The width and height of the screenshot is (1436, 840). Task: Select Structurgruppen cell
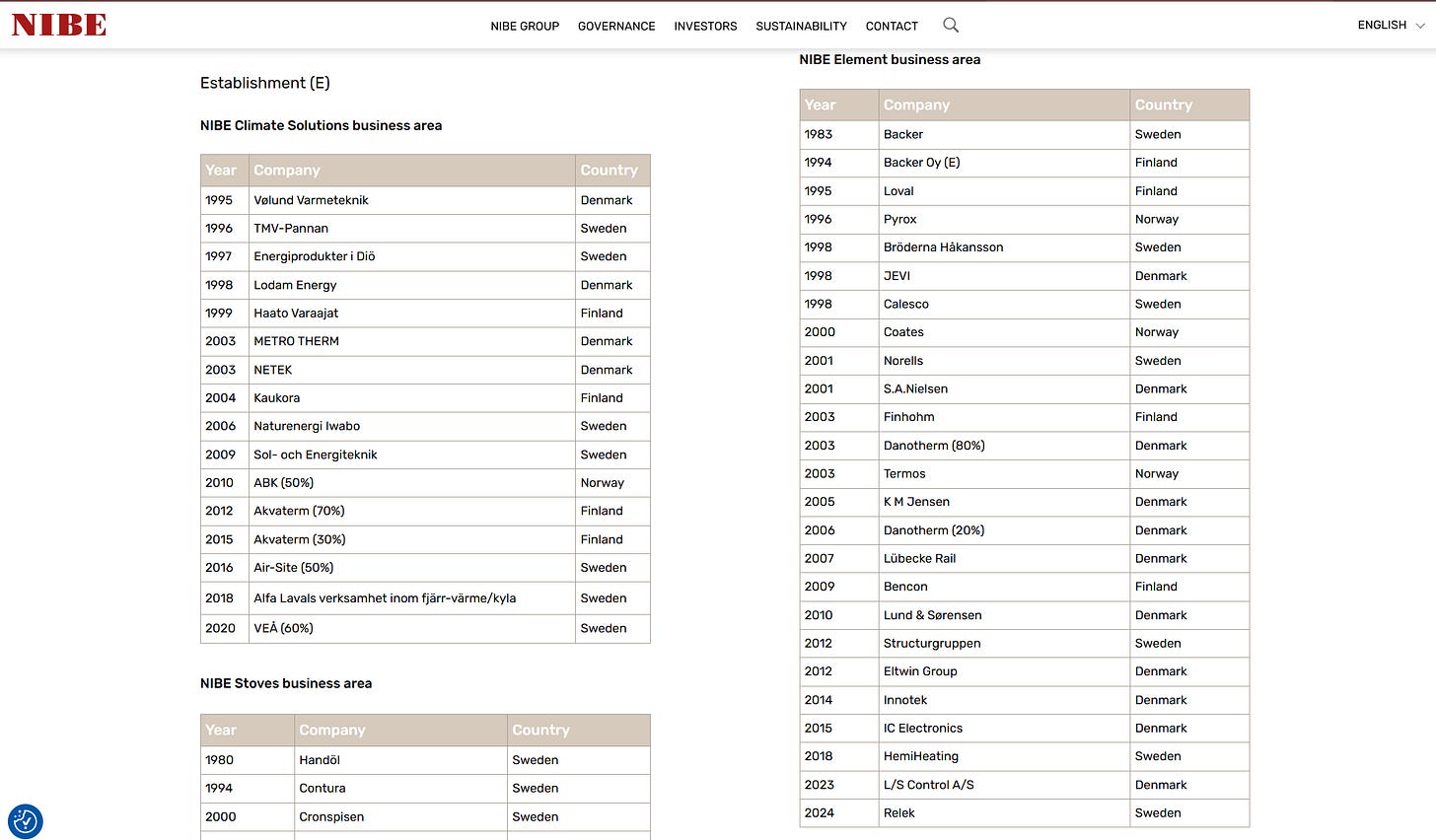[1004, 643]
